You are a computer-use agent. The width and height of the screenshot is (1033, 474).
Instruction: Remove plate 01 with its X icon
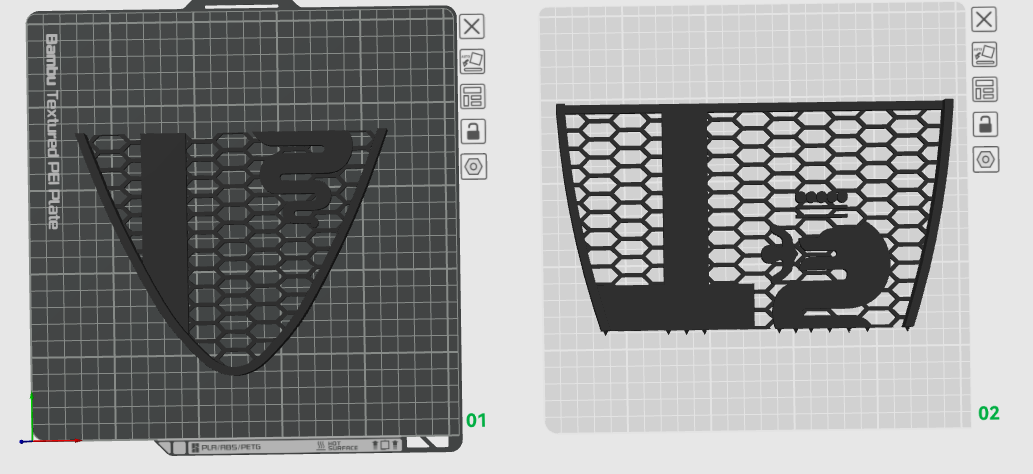(x=472, y=26)
